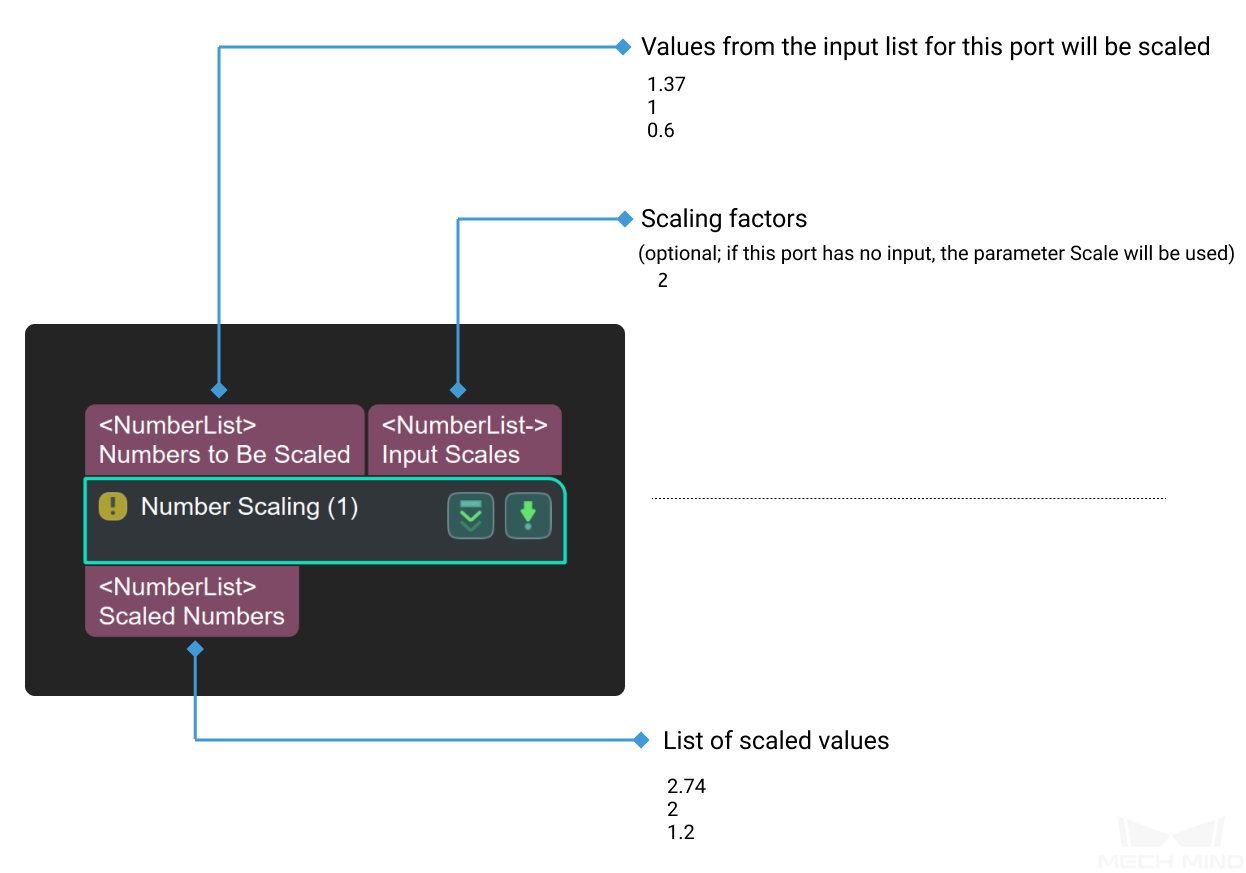Click the List of scaled values label

pyautogui.click(x=776, y=741)
